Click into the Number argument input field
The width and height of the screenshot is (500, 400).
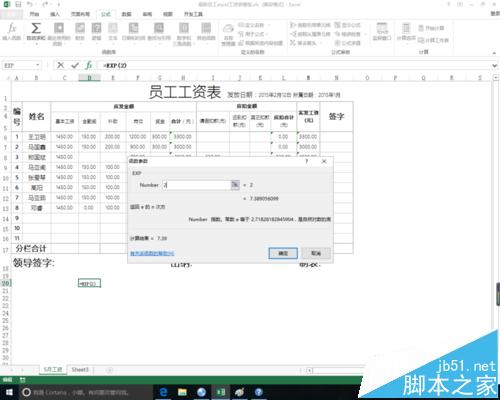[197, 185]
